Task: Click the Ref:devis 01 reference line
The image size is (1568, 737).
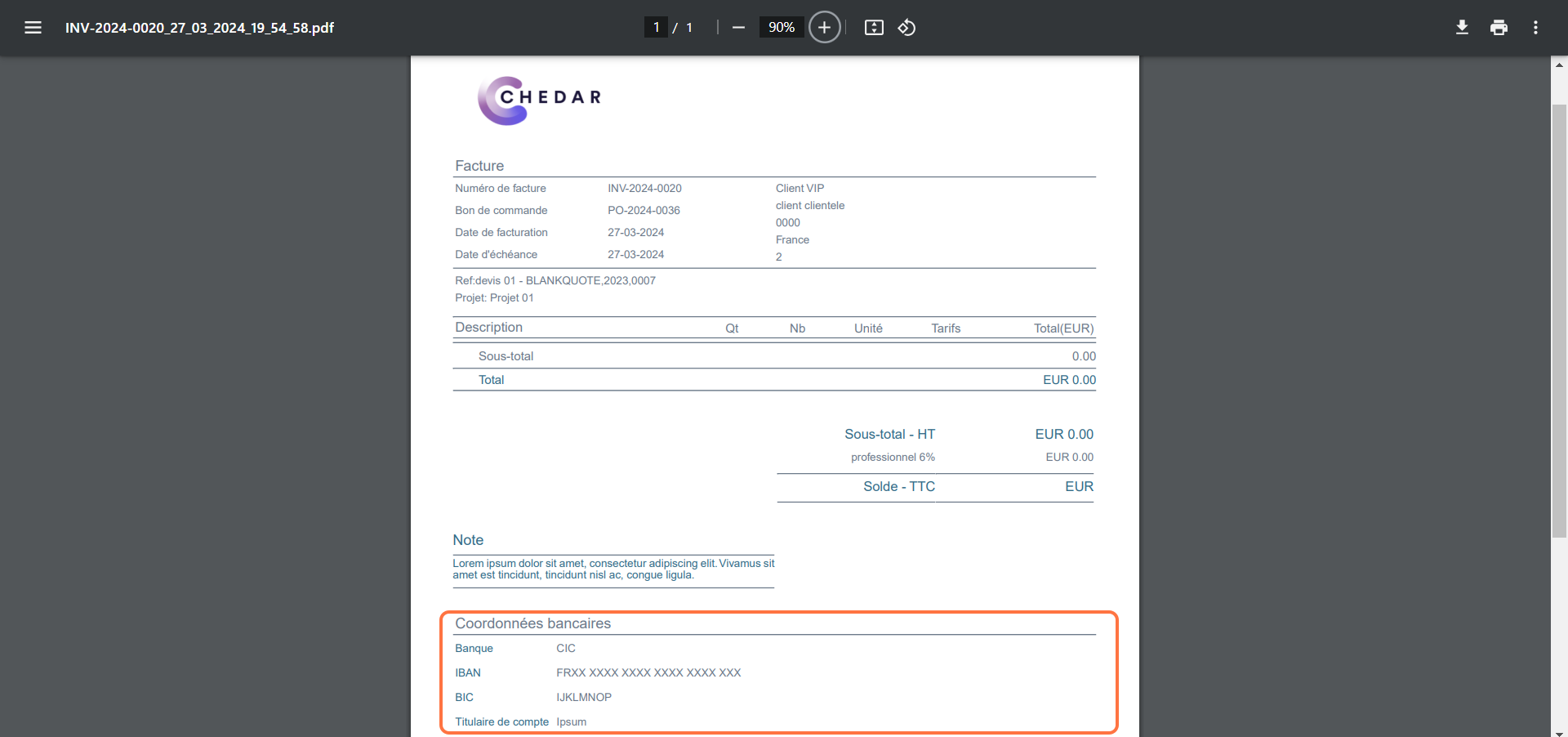Action: tap(555, 280)
